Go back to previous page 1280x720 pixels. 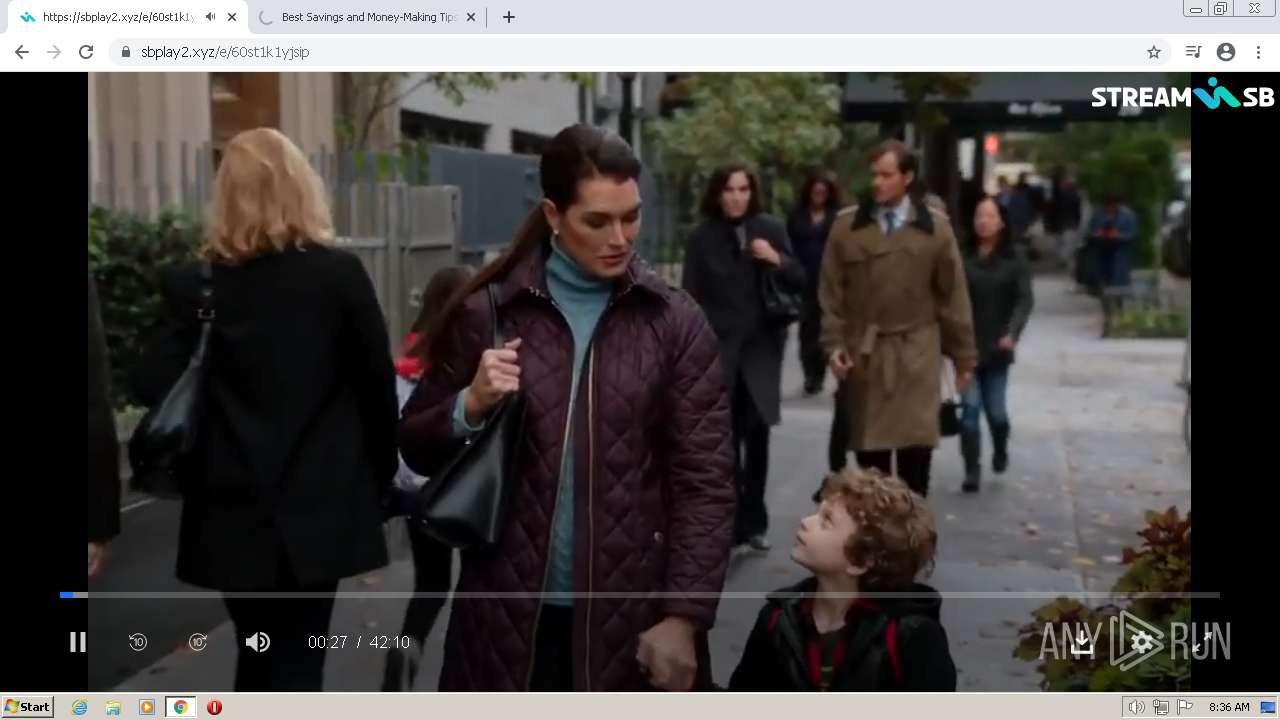point(22,52)
